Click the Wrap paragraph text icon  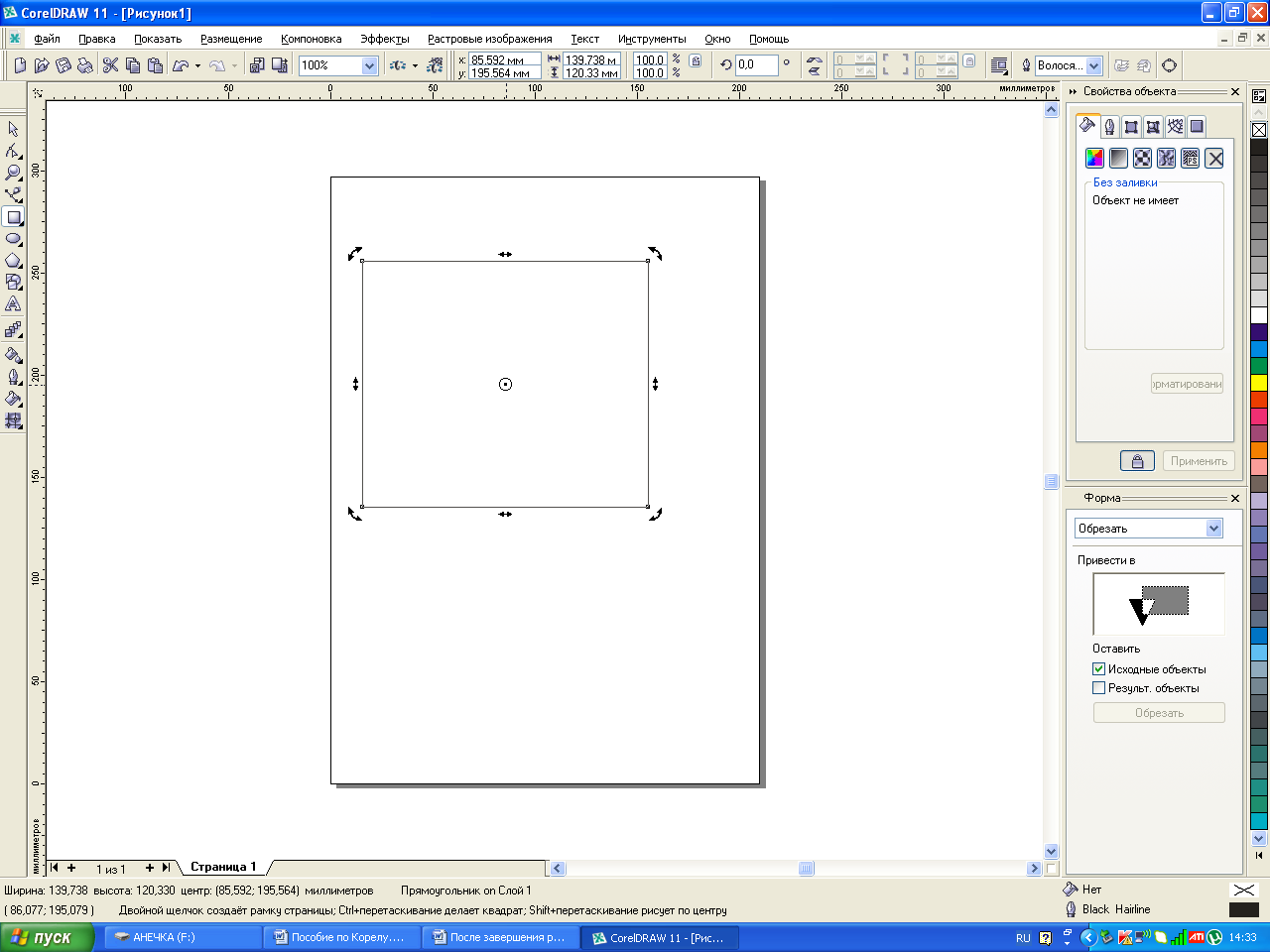999,65
